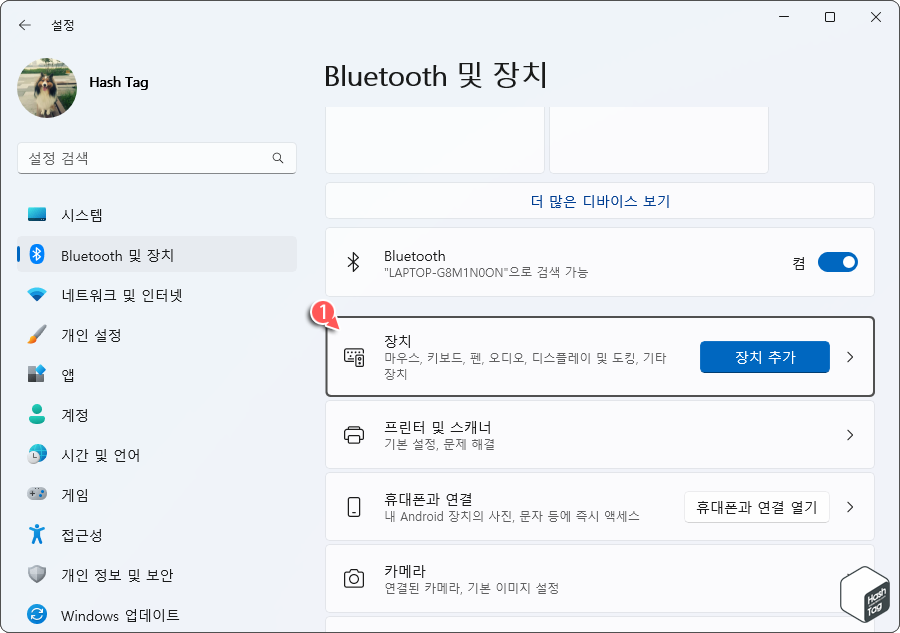This screenshot has width=900, height=633.
Task: Expand the 프린터 및 스캐너 section
Action: pyautogui.click(x=850, y=434)
